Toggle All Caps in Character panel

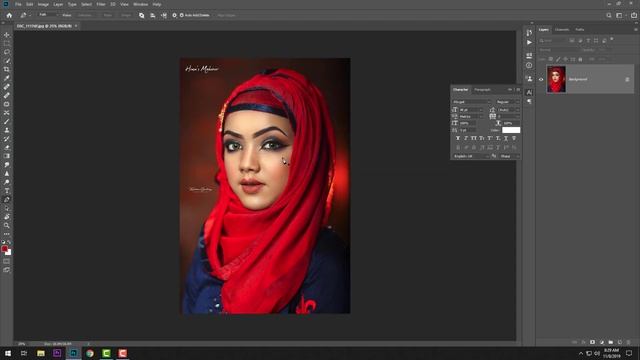pos(474,138)
